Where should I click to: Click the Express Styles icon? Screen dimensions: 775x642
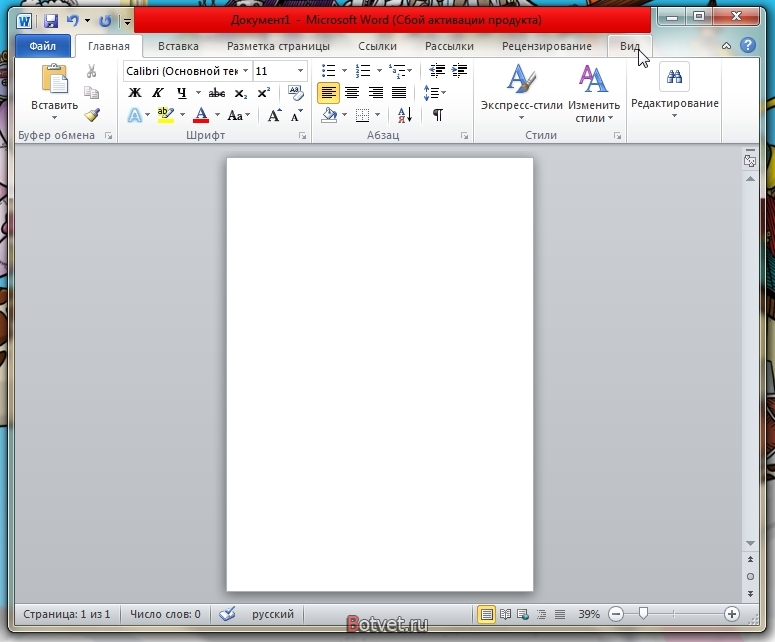pos(521,79)
